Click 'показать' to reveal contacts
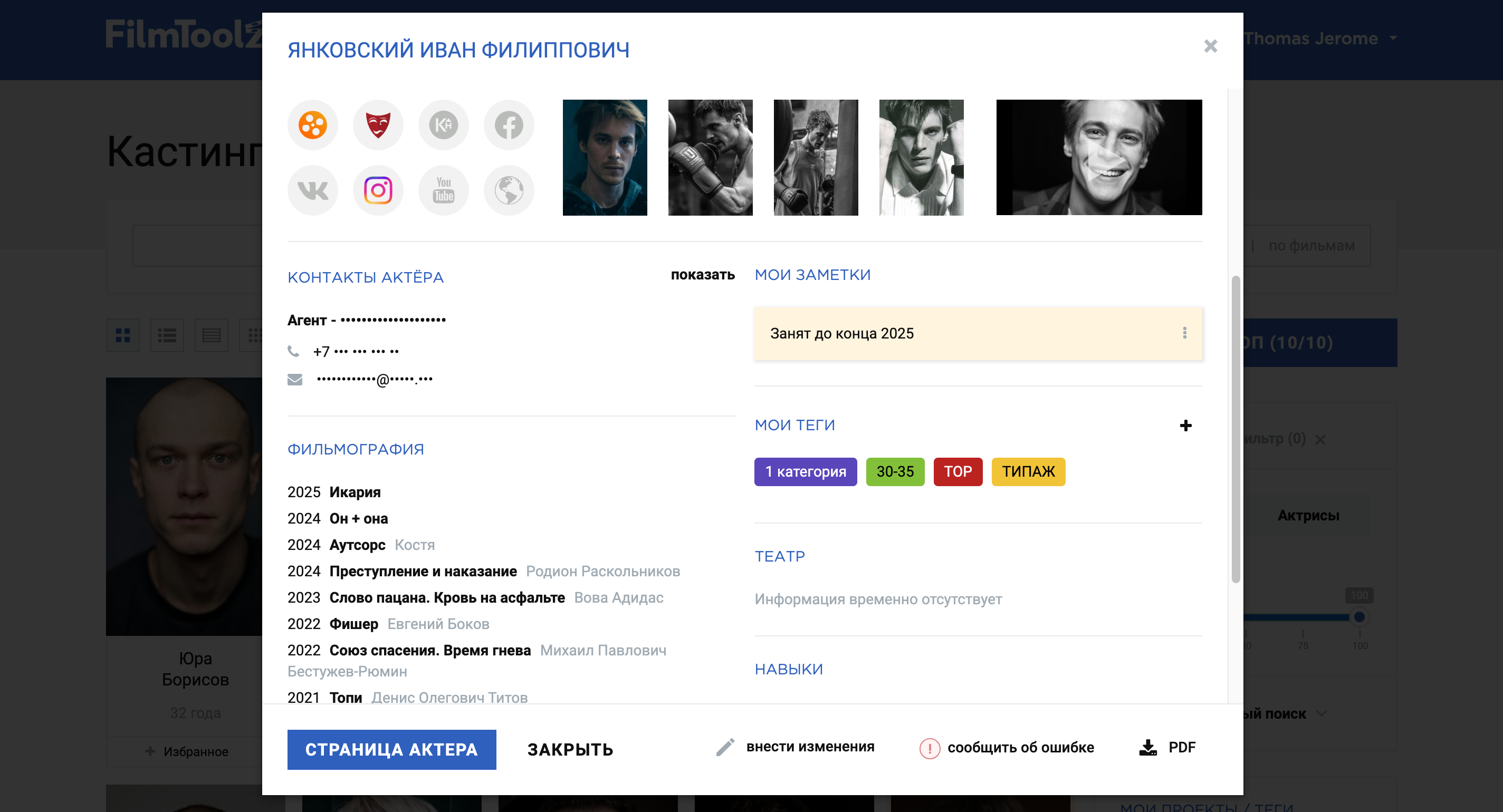 (703, 275)
